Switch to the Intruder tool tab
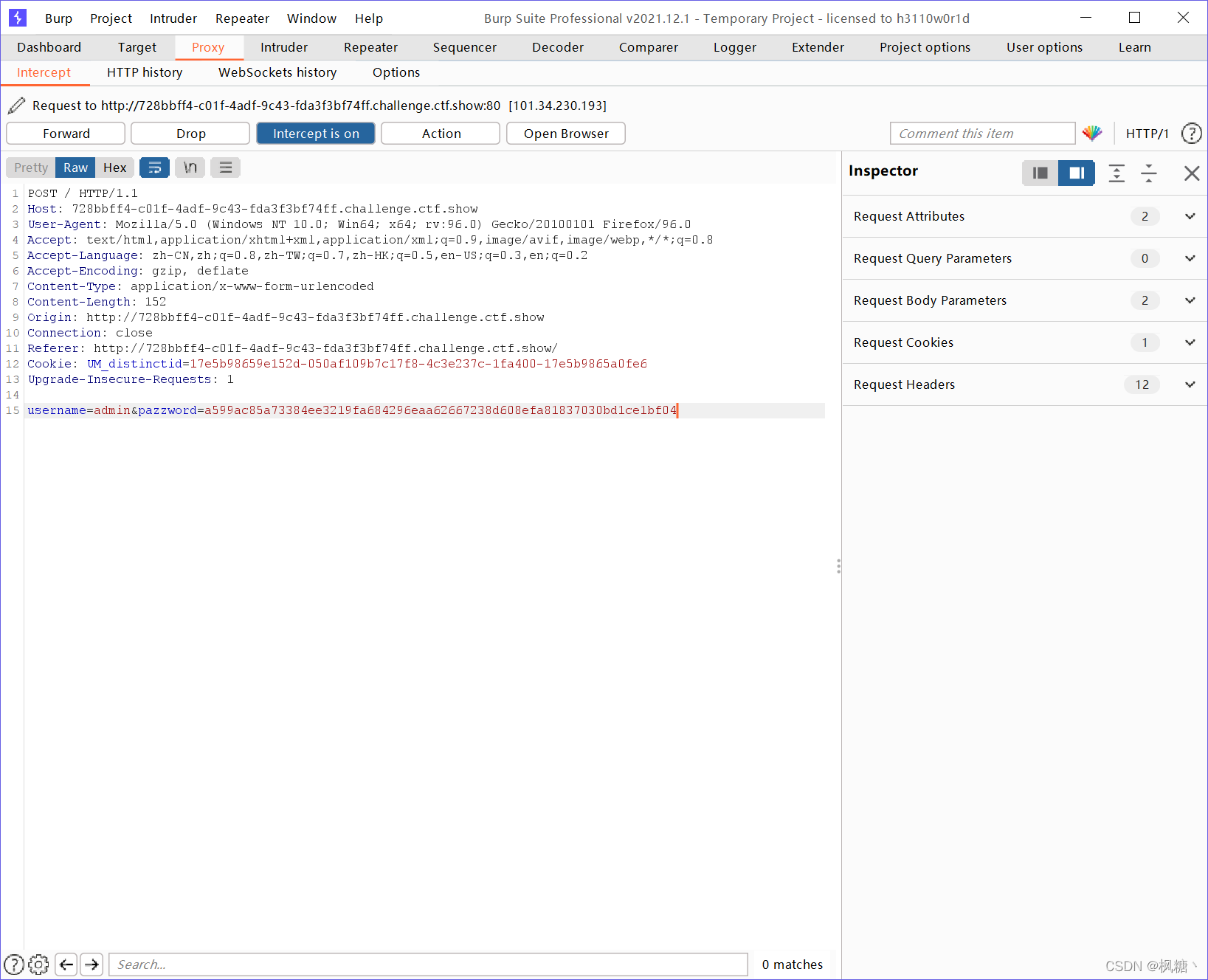This screenshot has height=980, width=1208. coord(284,47)
